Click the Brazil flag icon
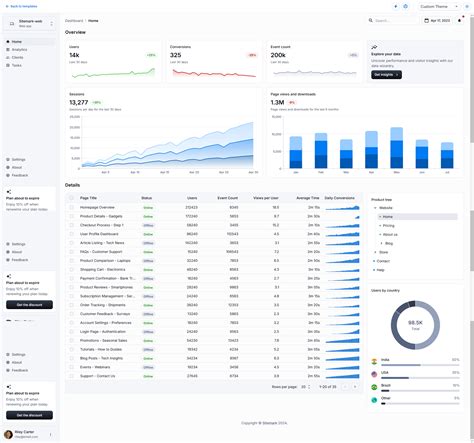 [x=374, y=387]
